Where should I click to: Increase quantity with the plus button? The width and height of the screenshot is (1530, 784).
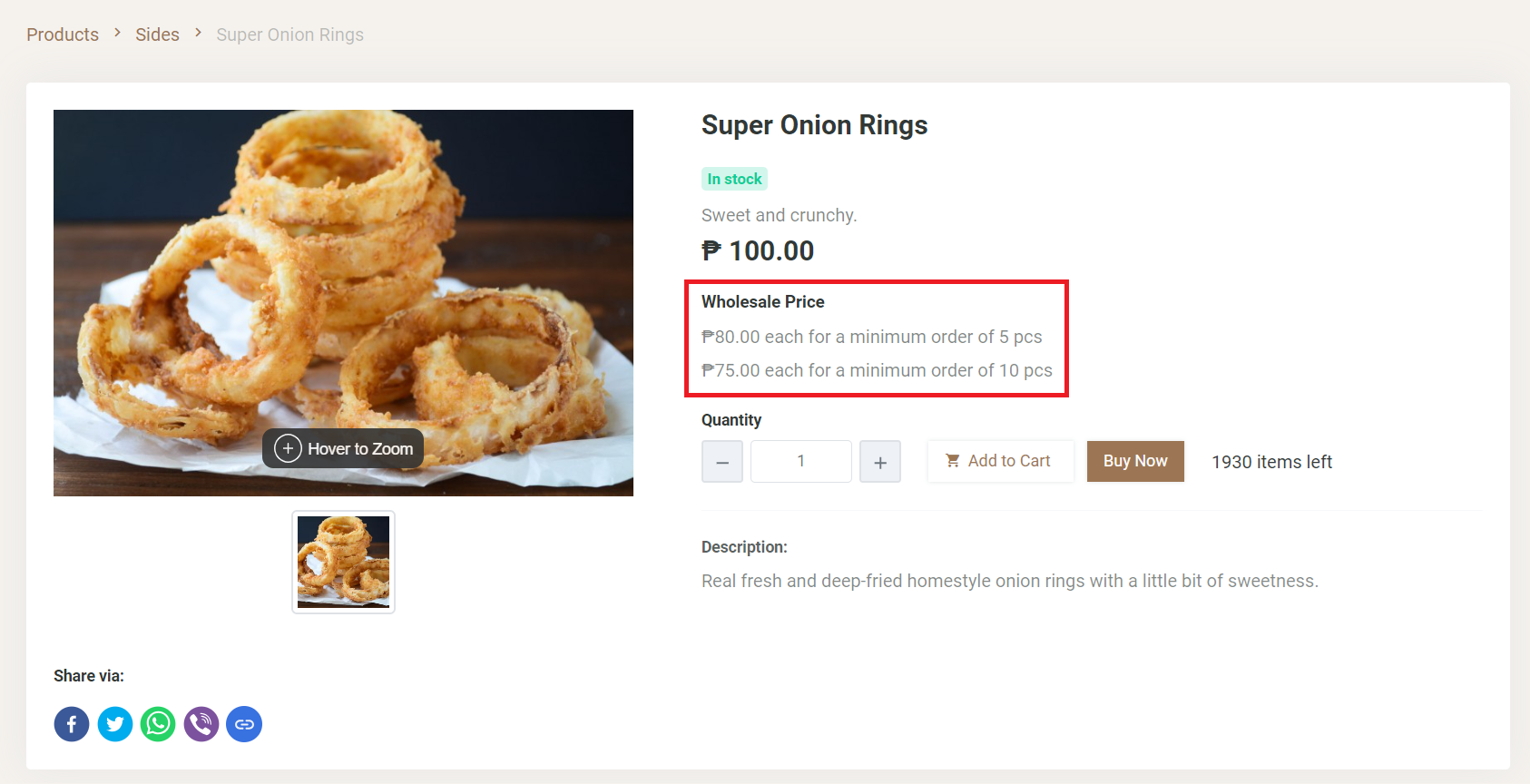880,462
